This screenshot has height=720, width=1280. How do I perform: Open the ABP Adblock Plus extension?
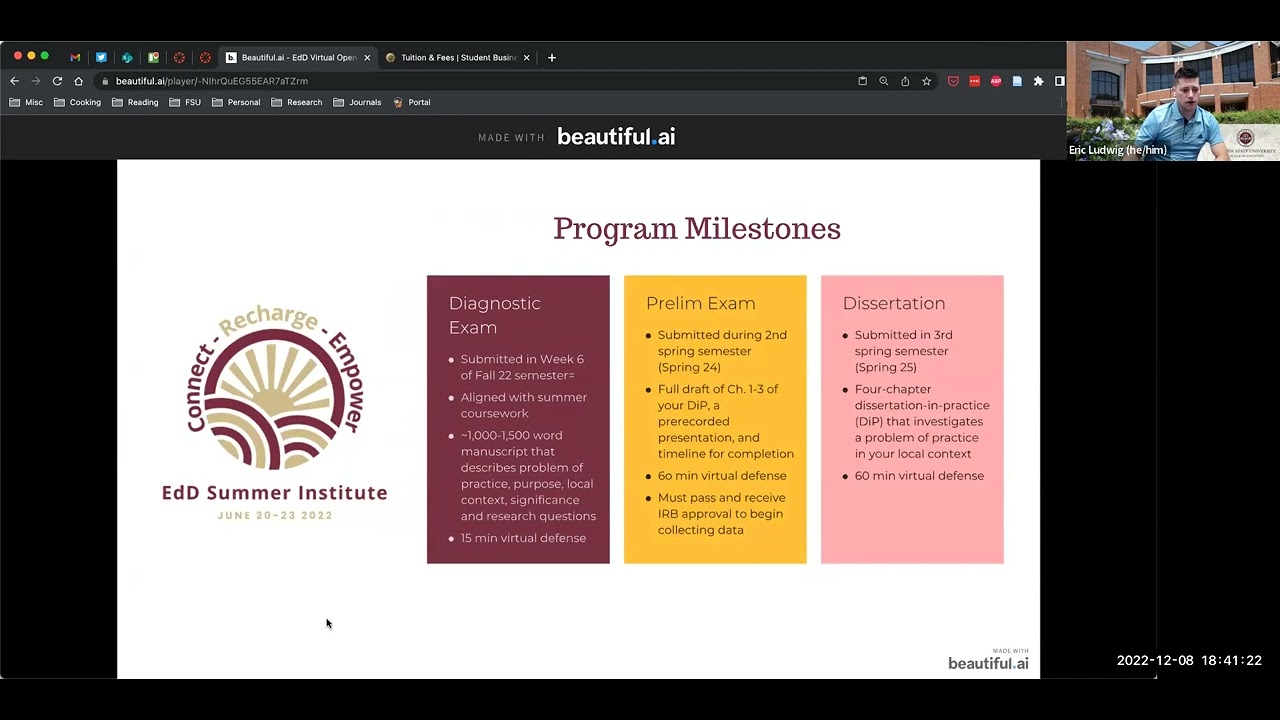point(996,81)
